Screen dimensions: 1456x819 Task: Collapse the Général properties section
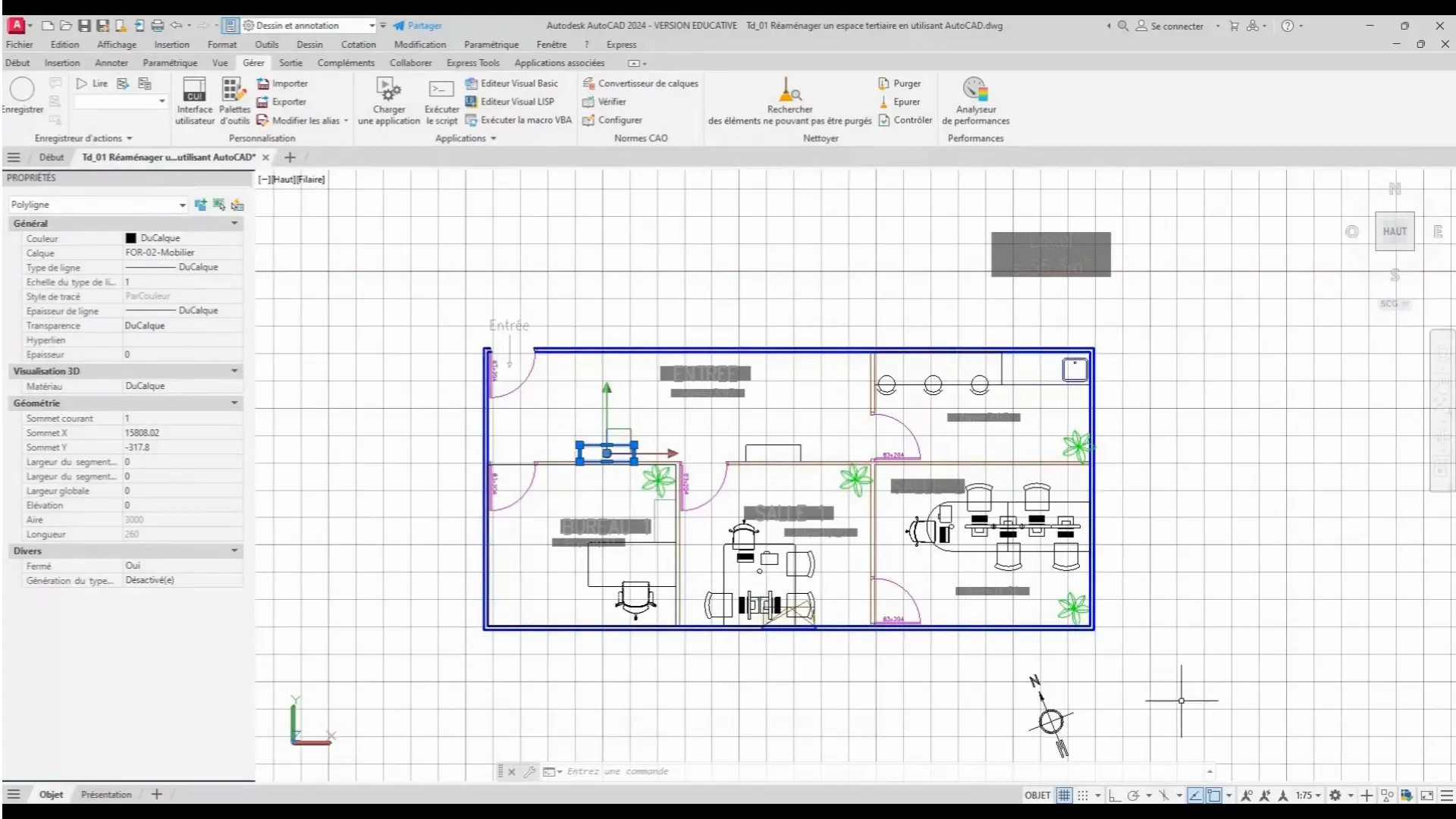point(234,223)
